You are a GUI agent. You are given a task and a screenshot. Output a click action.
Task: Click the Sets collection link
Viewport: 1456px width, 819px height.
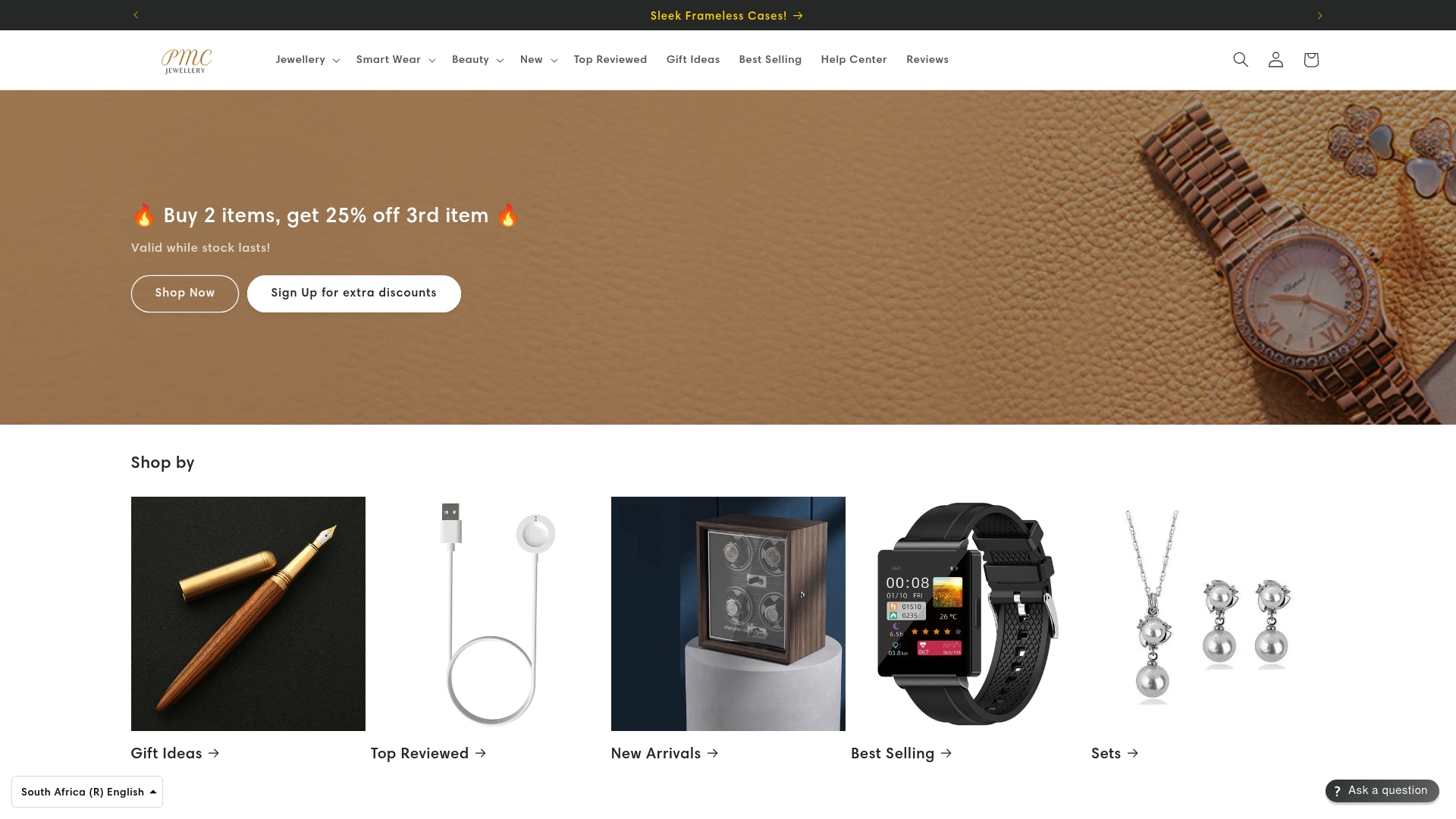pyautogui.click(x=1115, y=753)
